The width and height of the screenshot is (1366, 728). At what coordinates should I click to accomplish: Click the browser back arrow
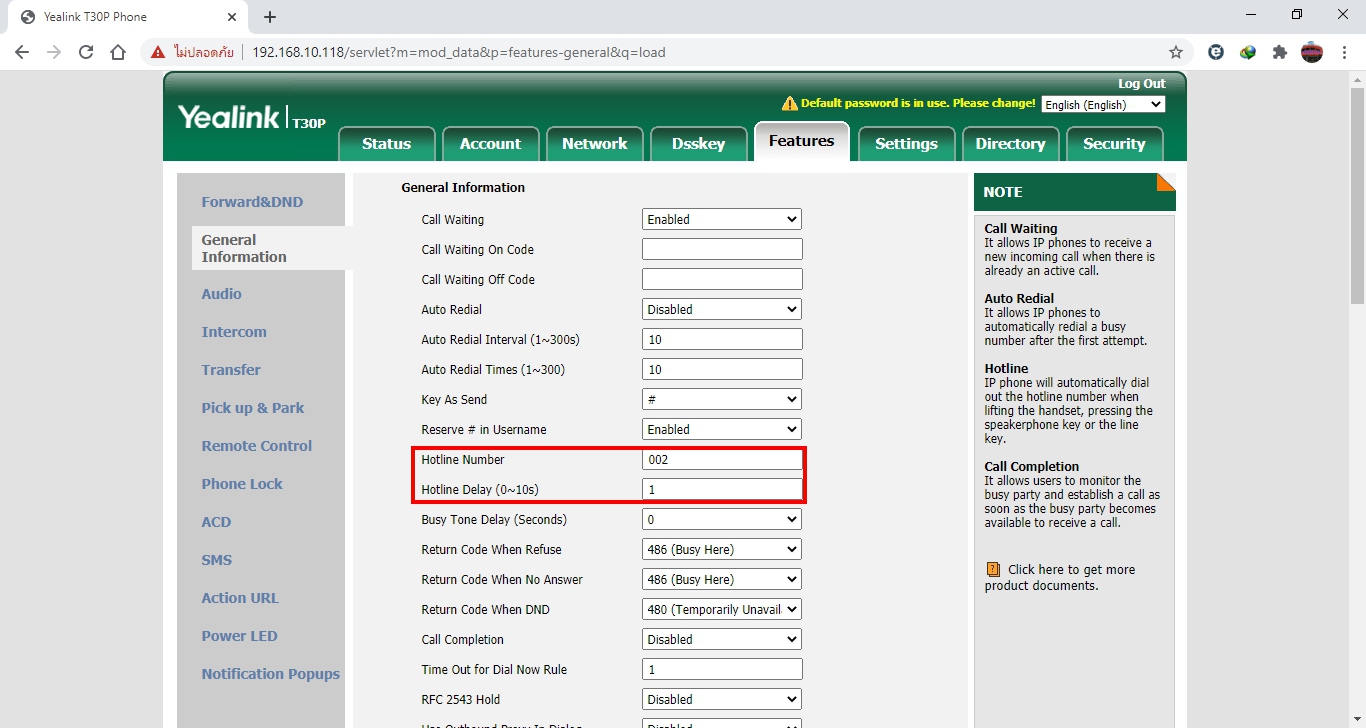click(22, 52)
